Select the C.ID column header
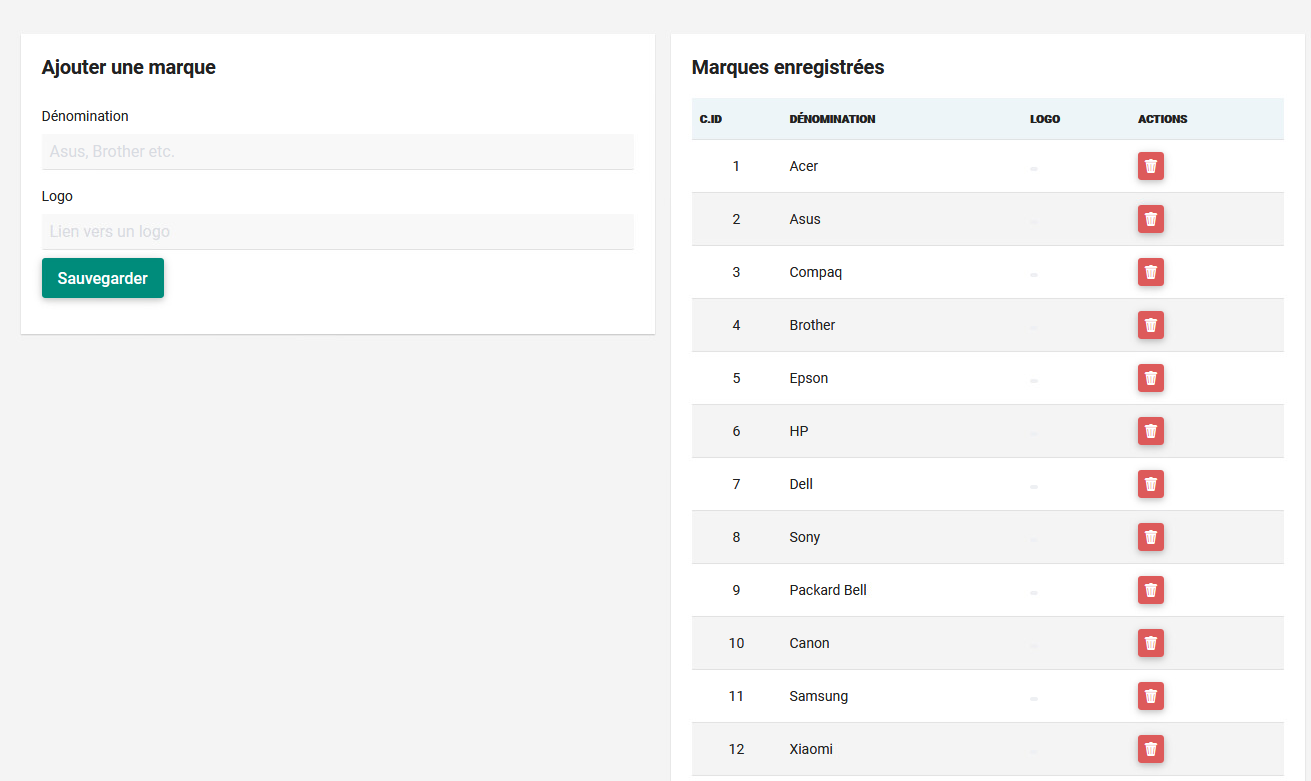 coord(711,119)
